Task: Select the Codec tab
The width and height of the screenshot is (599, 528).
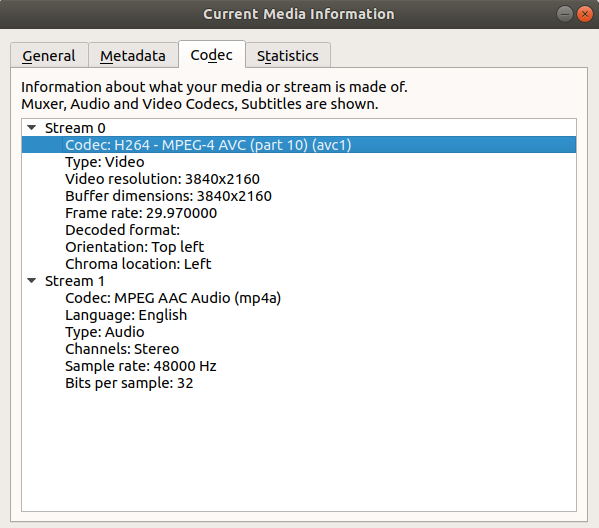Action: (x=212, y=55)
